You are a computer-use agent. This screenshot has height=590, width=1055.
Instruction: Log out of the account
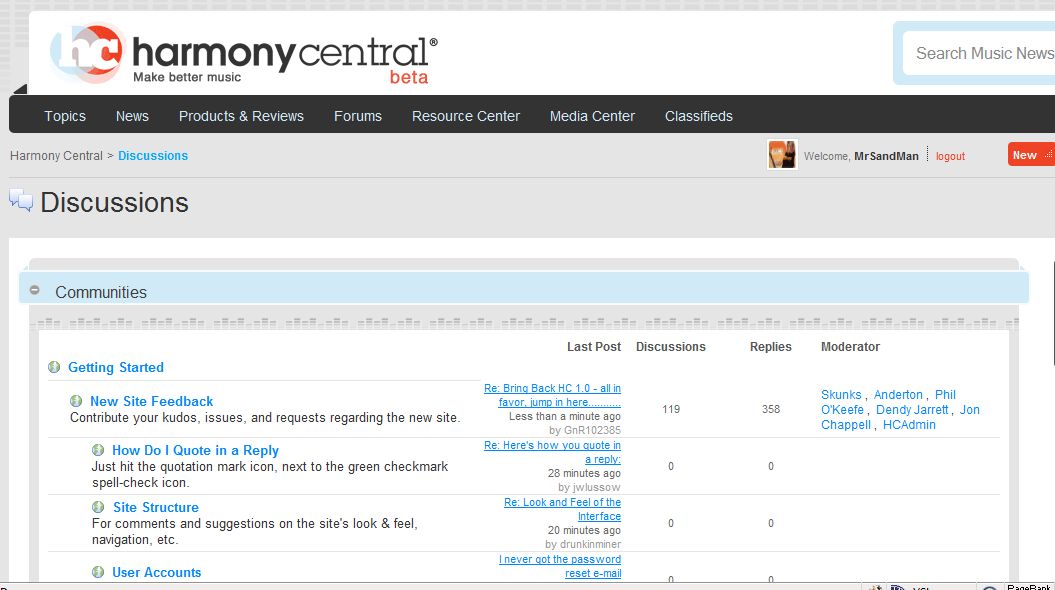pos(950,156)
